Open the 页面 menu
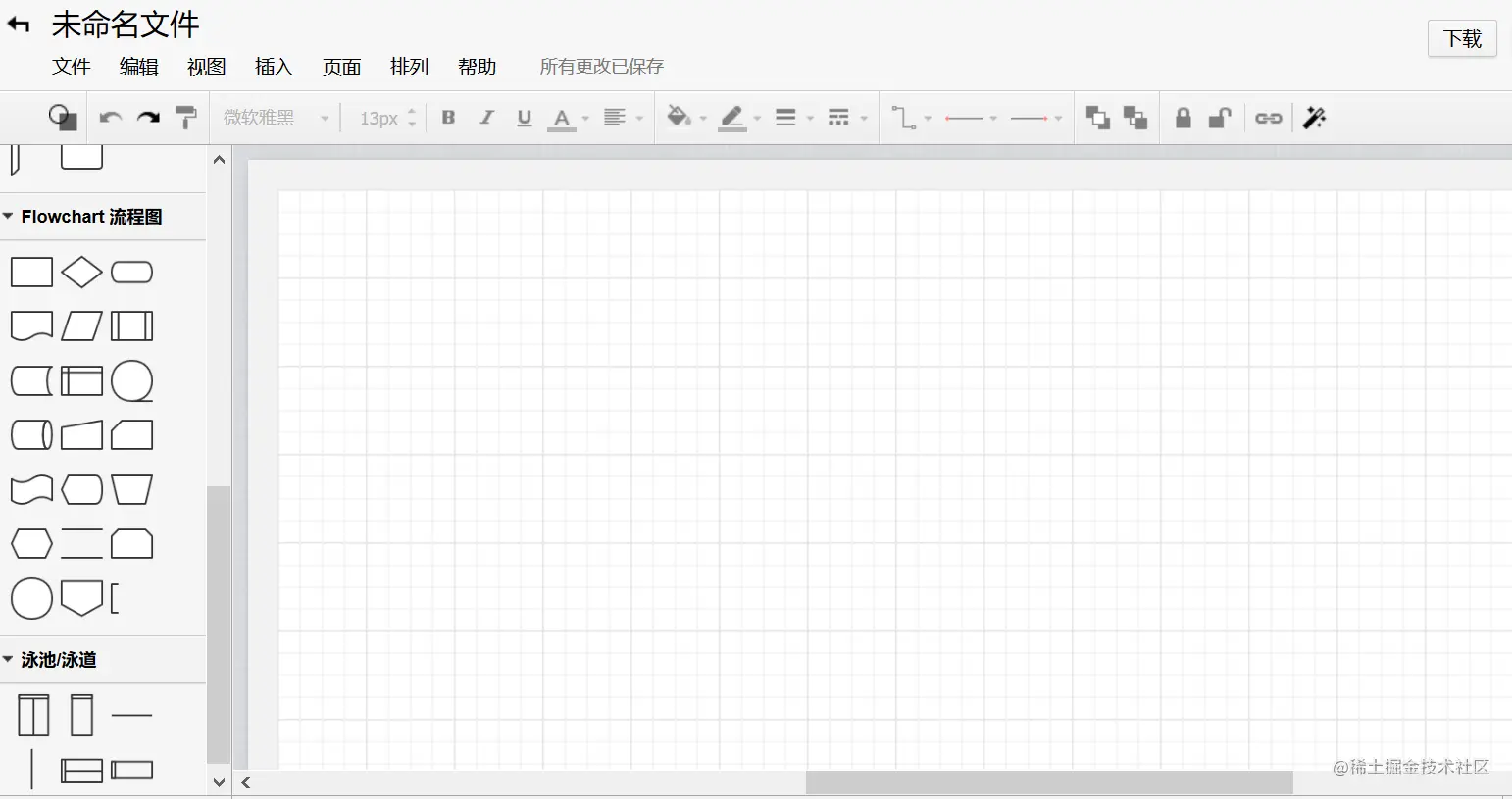The image size is (1512, 799). coord(342,67)
